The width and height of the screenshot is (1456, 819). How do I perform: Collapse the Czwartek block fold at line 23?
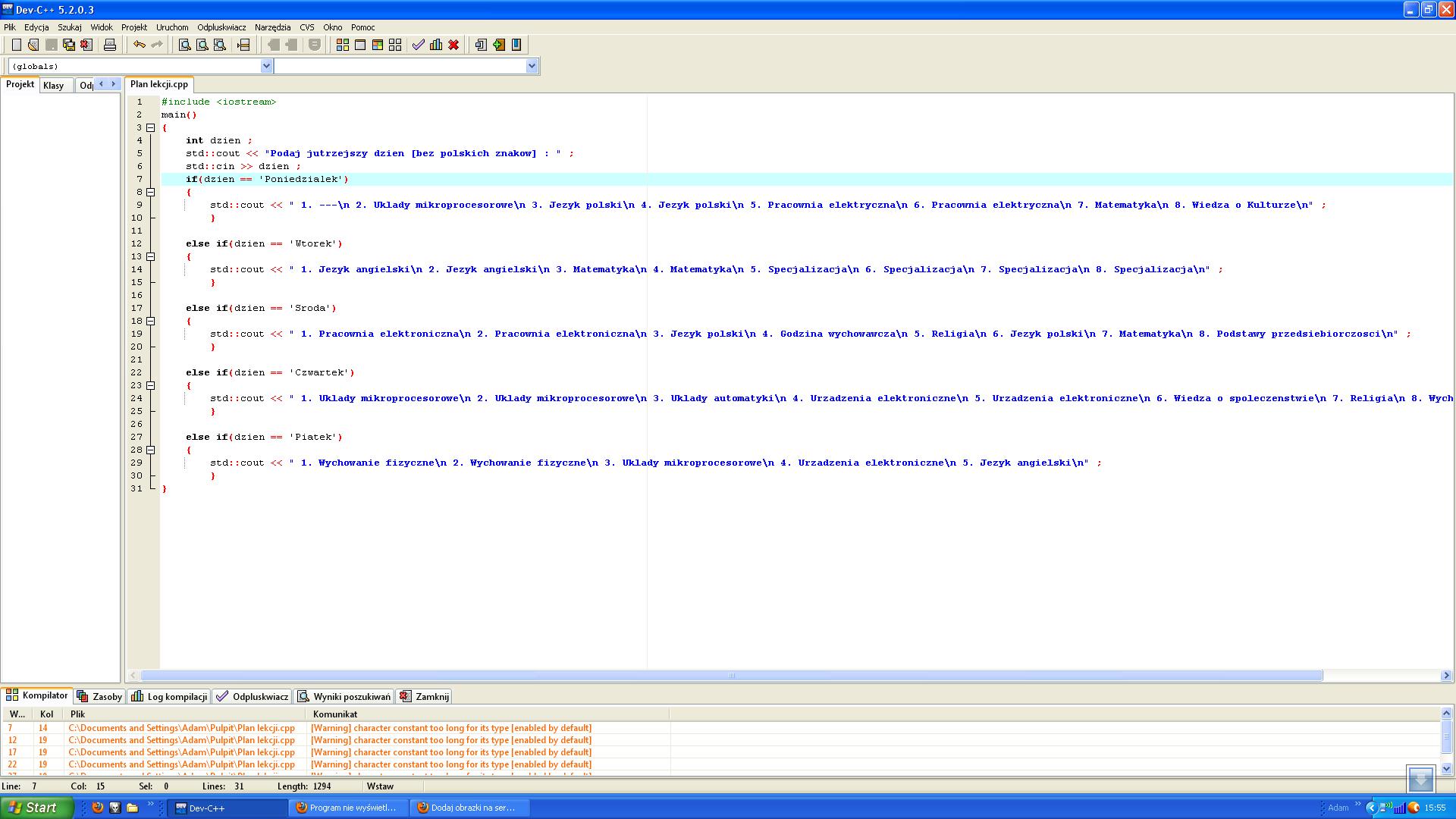(x=151, y=385)
